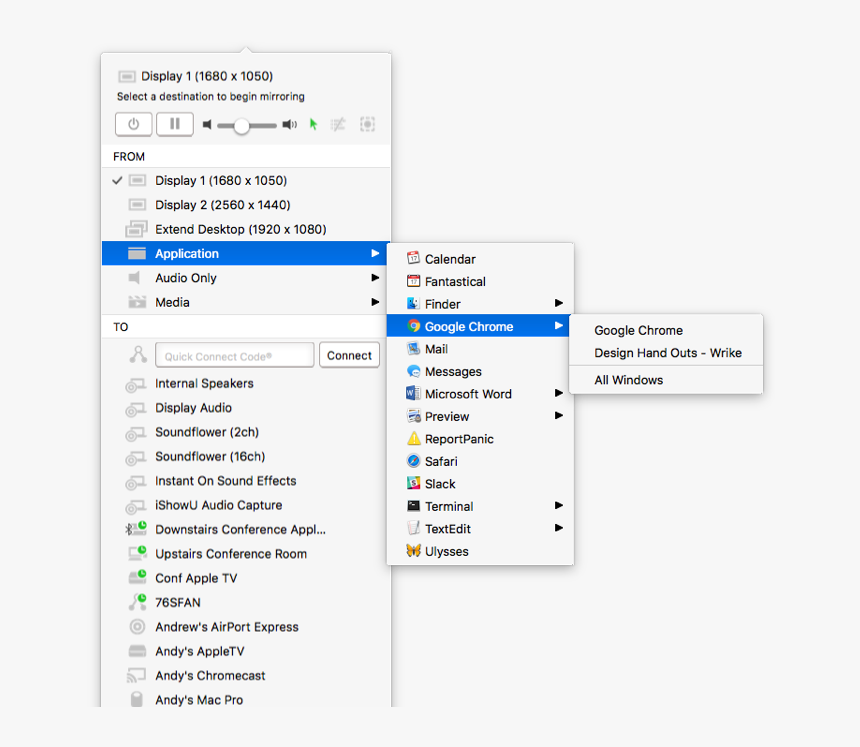Expand the Terminal submenu arrow
This screenshot has width=860, height=747.
coord(558,505)
